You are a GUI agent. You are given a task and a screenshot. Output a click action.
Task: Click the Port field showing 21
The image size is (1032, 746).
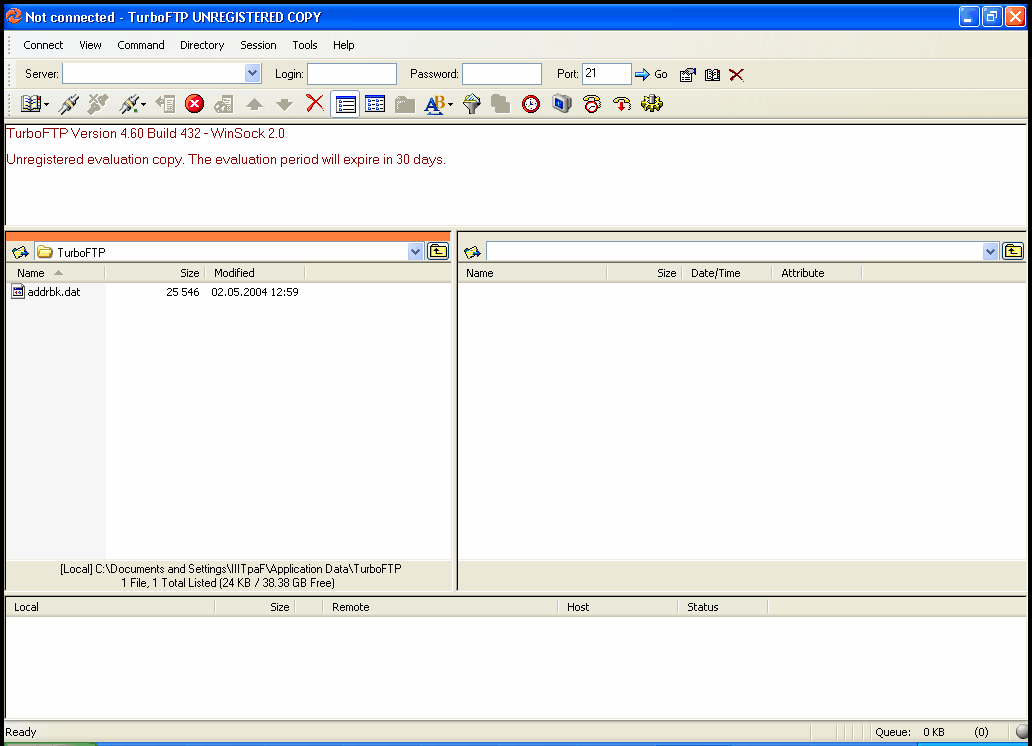tap(607, 74)
